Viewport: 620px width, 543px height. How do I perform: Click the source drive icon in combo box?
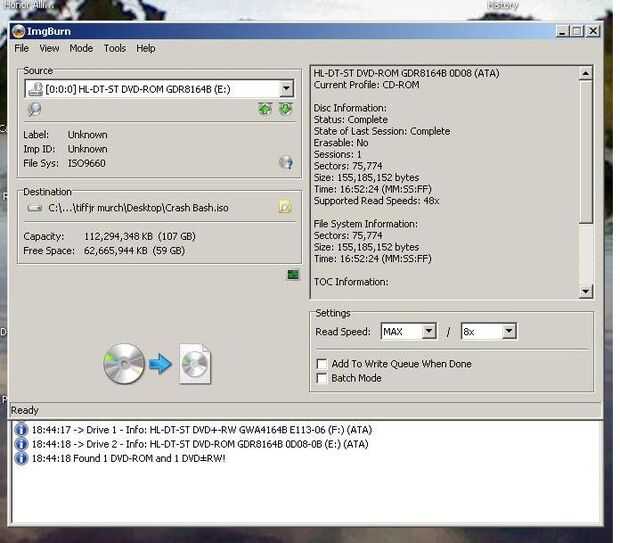[x=36, y=89]
